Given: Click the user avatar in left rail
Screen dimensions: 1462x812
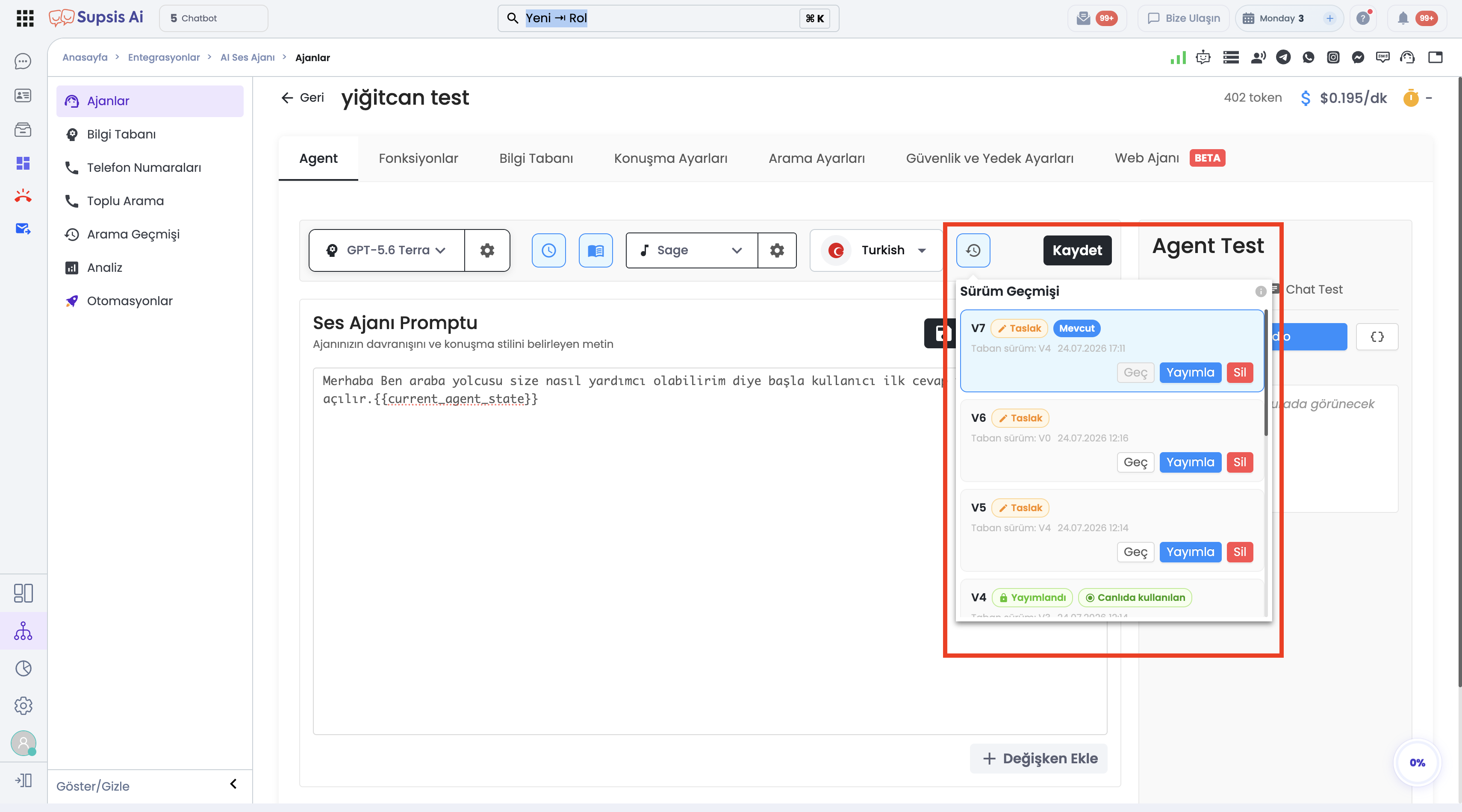Looking at the screenshot, I should (23, 743).
